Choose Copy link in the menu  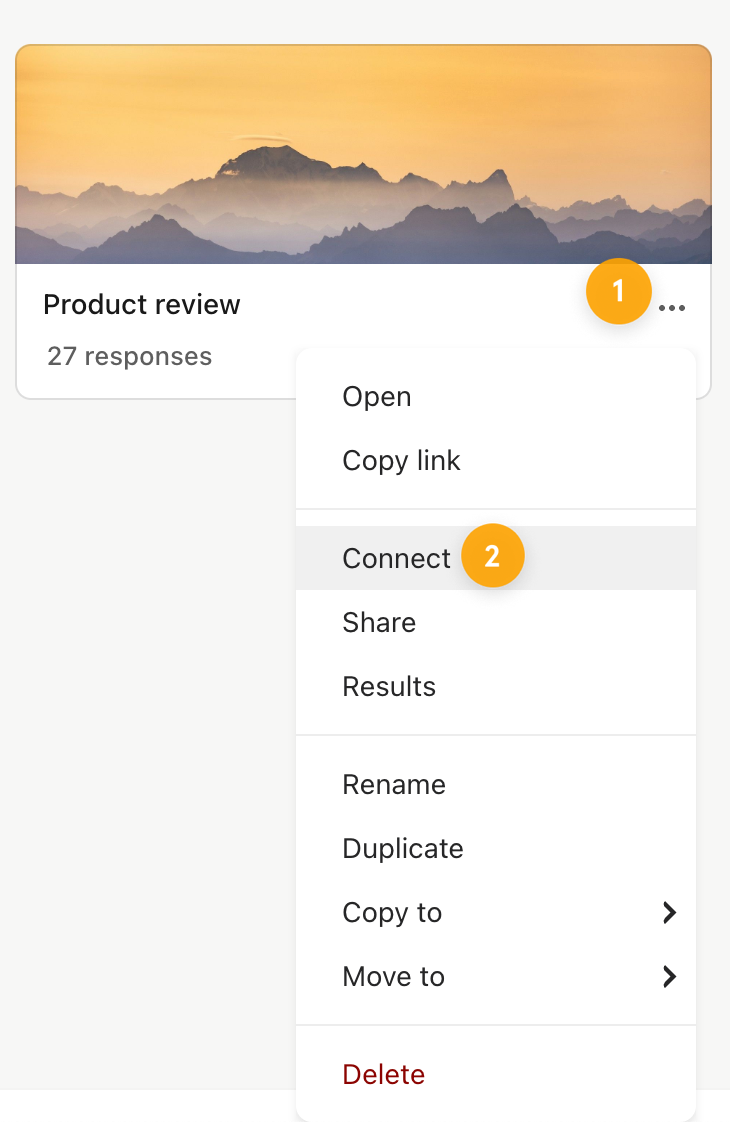pos(496,460)
